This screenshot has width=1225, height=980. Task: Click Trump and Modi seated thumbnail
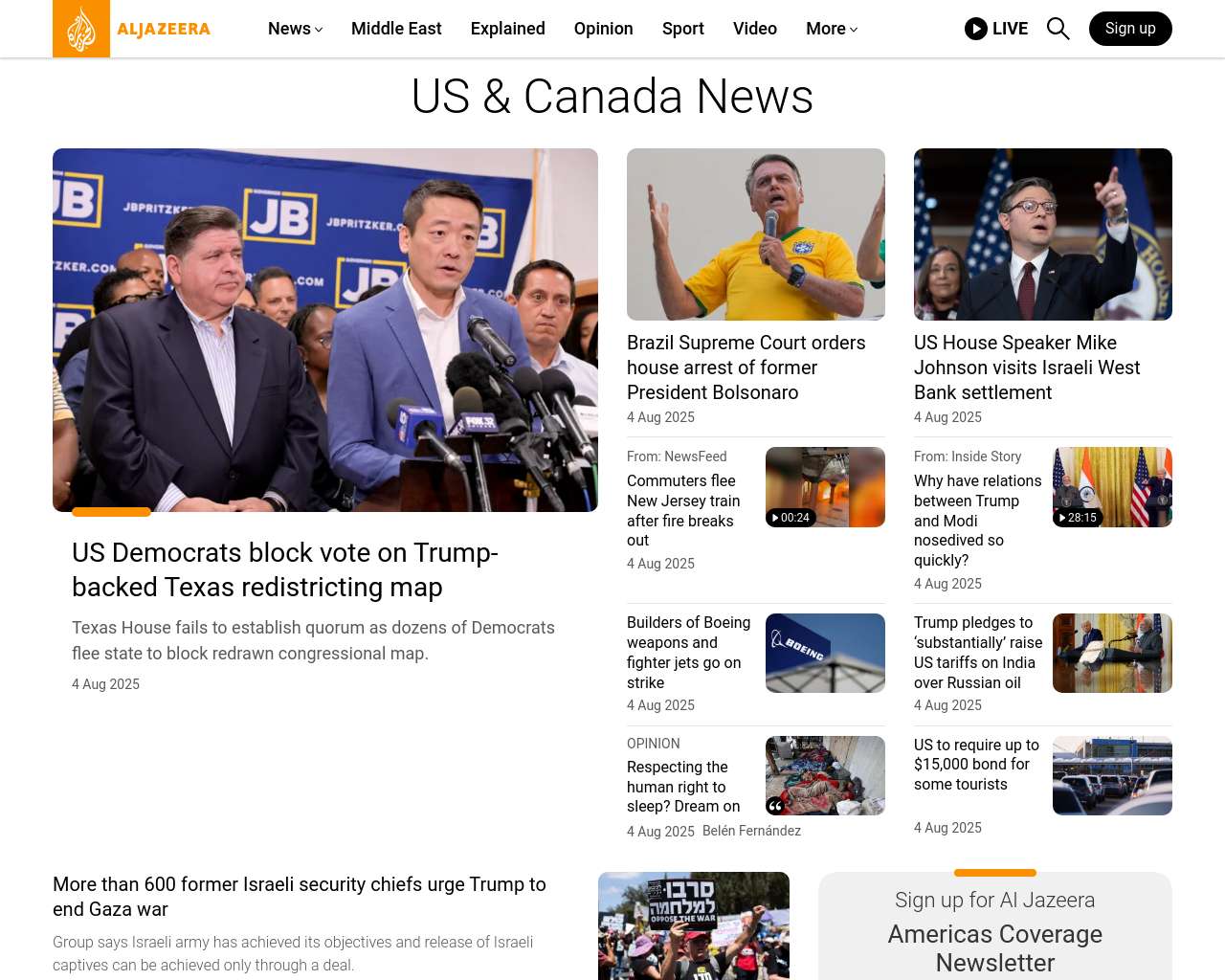click(1112, 653)
